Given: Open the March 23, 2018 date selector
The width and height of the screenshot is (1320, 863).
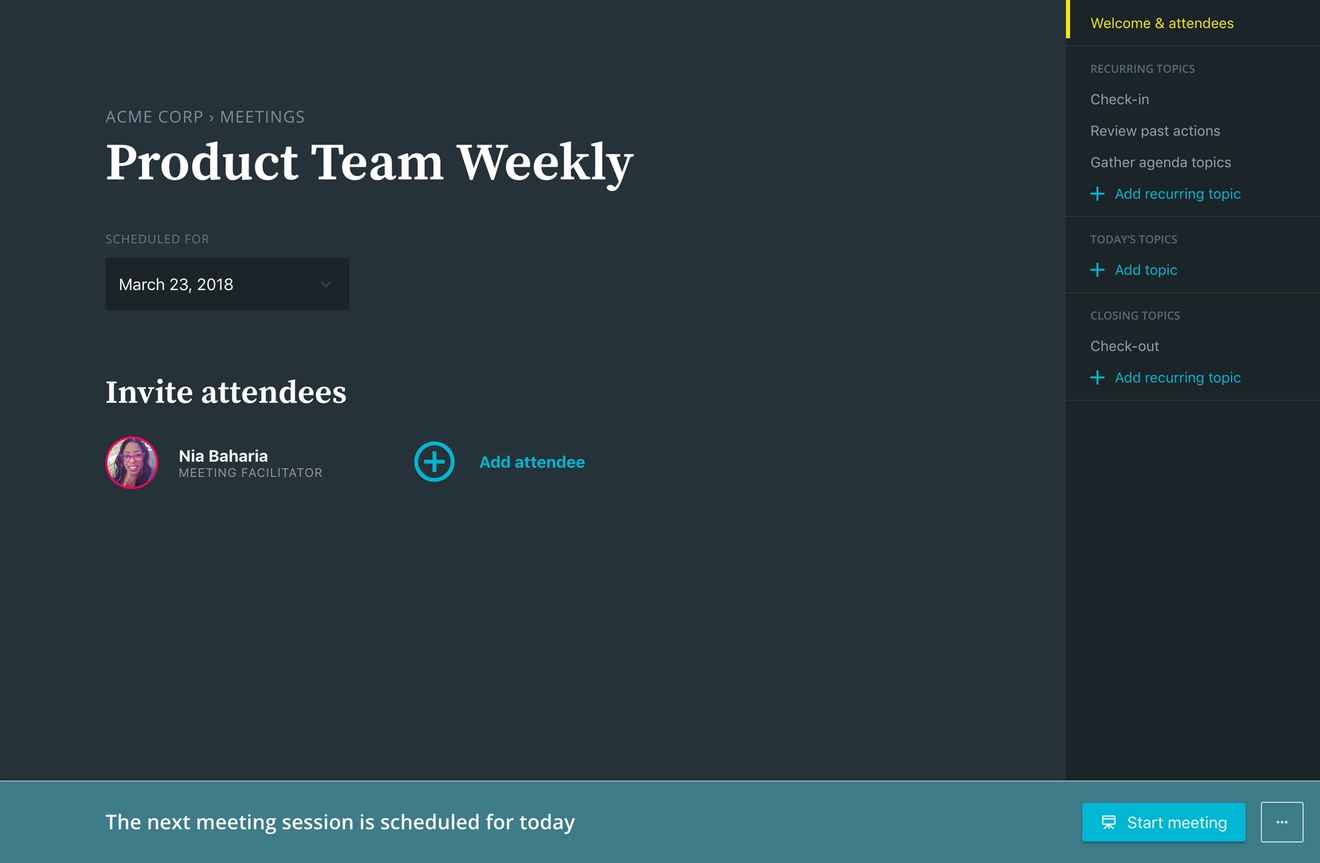Looking at the screenshot, I should point(227,284).
